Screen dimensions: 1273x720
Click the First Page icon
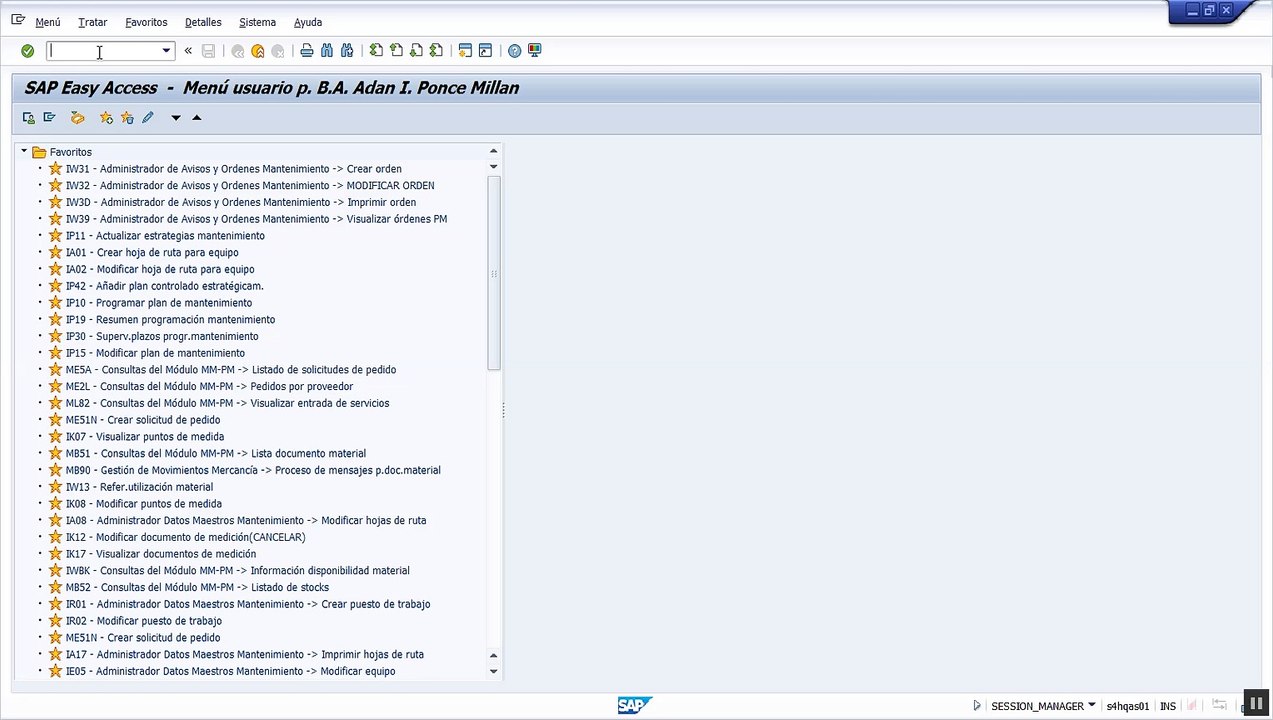click(376, 51)
